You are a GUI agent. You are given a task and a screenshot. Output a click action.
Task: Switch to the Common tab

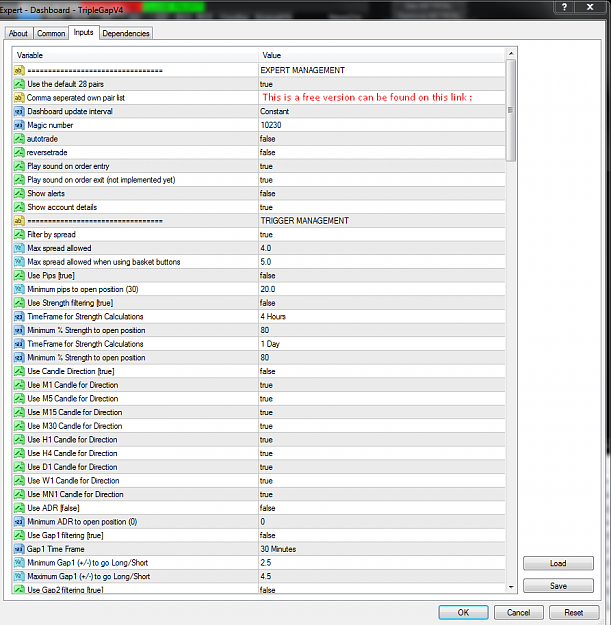pyautogui.click(x=51, y=33)
